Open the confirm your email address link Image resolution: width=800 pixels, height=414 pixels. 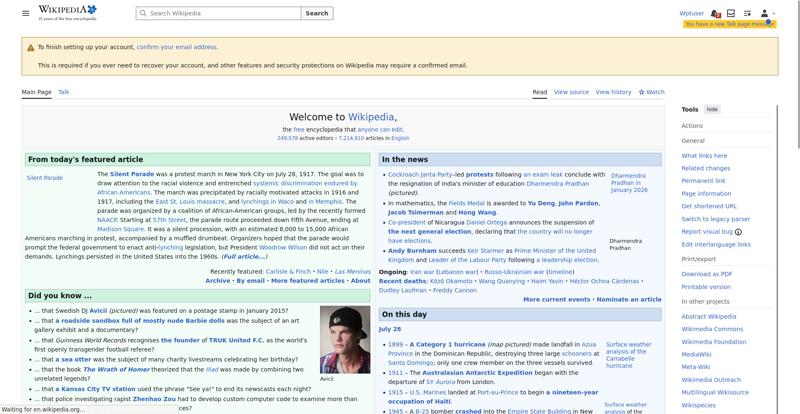tap(177, 47)
